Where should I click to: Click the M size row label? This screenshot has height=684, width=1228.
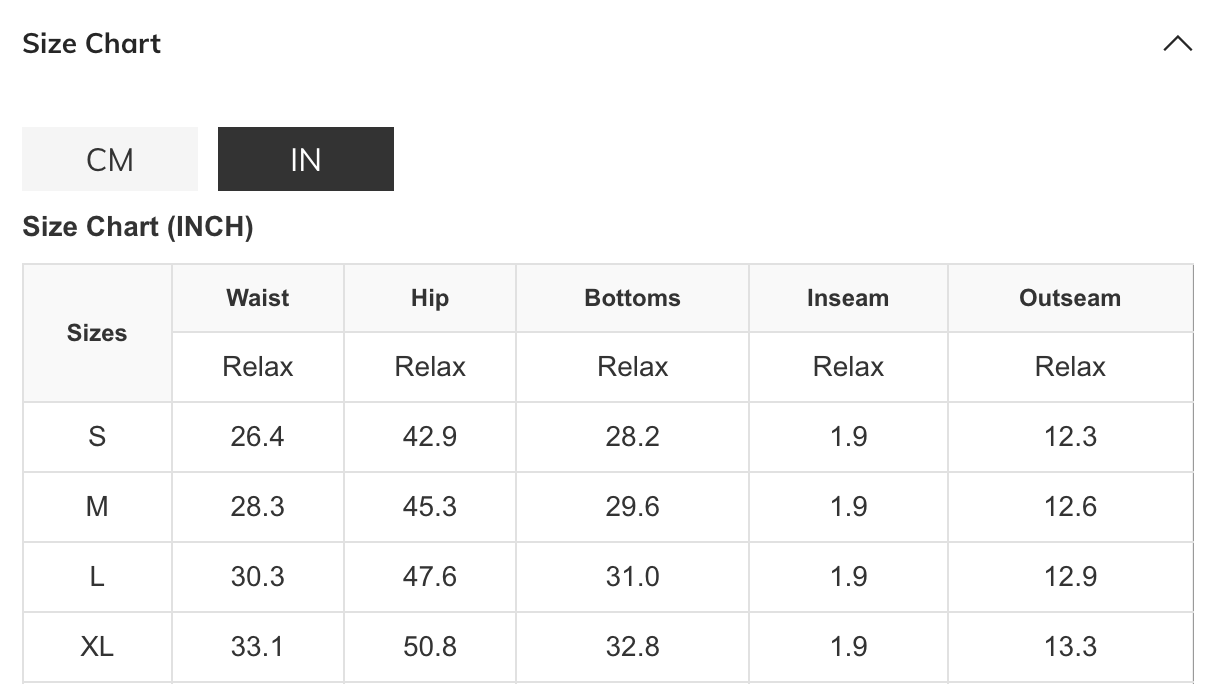(97, 507)
